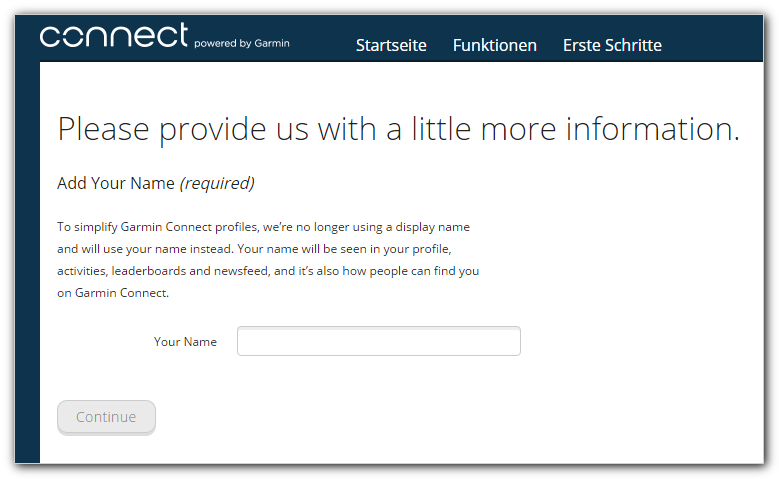Viewport: 779px width, 479px height.
Task: Click the 'and will use your name instead' line
Action: click(254, 249)
